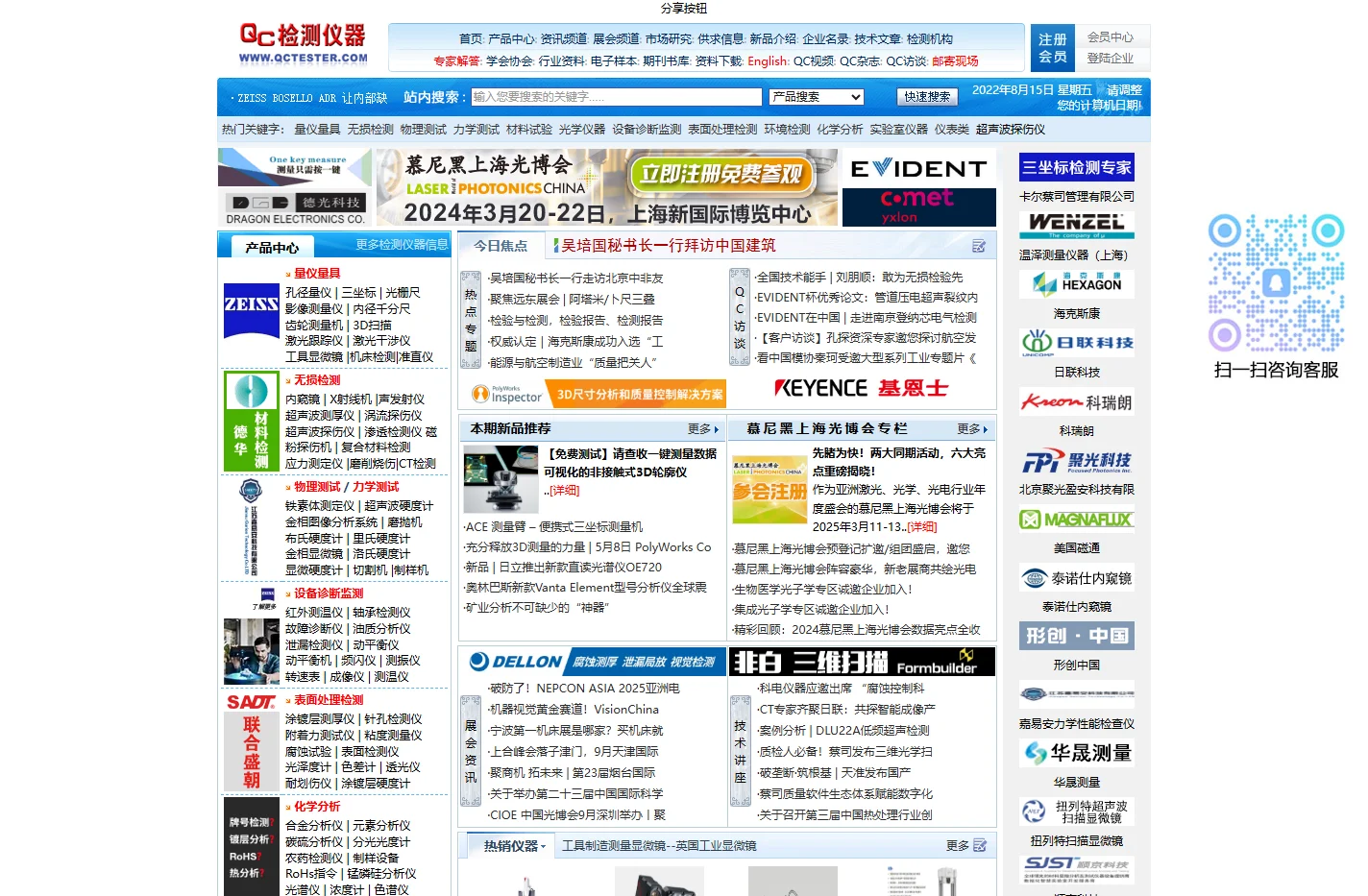The image size is (1368, 896).
Task: Click the QC访谈 vertical label
Action: [x=740, y=317]
